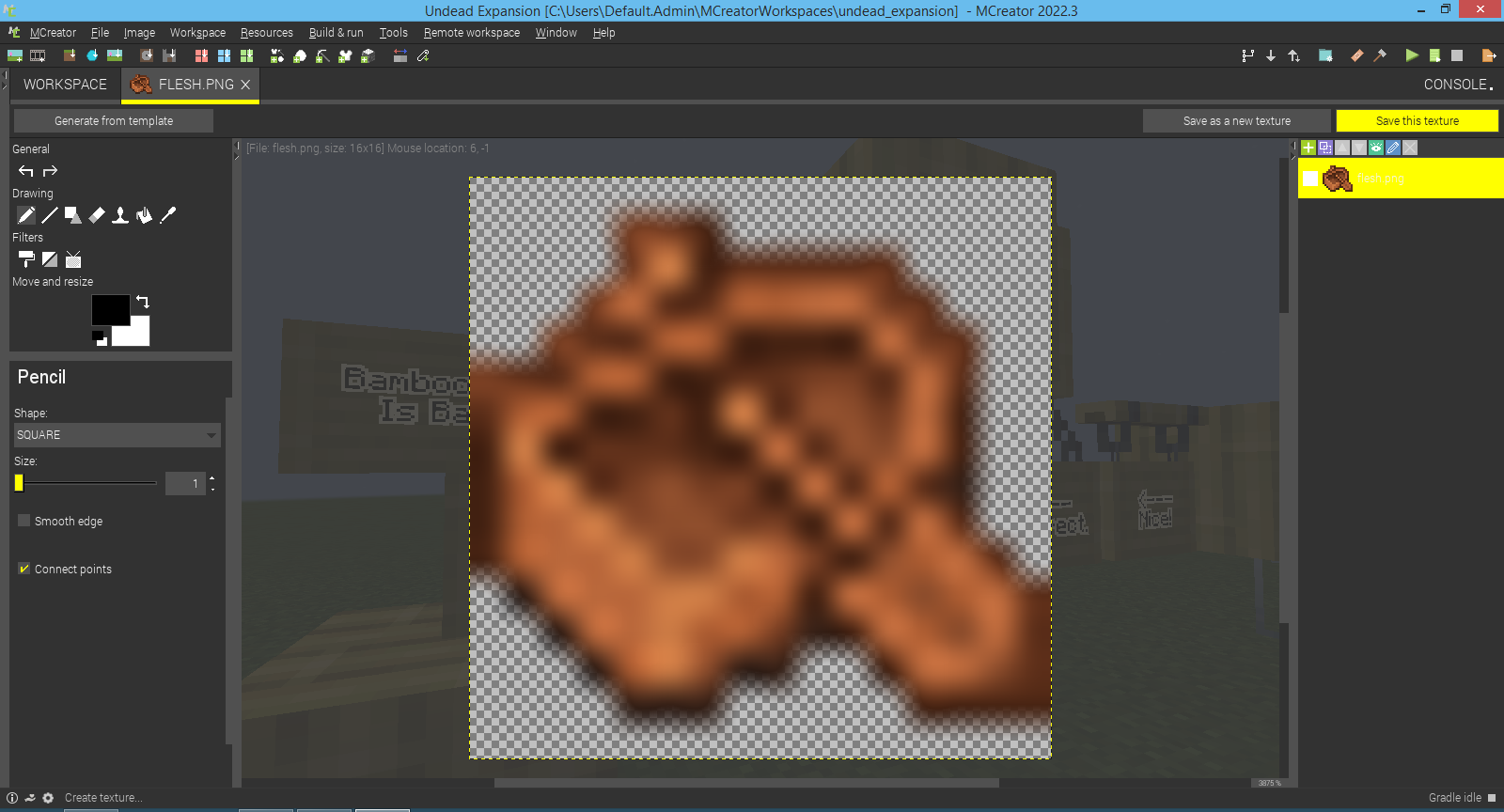
Task: Switch to the WORKSPACE tab
Action: (x=65, y=85)
